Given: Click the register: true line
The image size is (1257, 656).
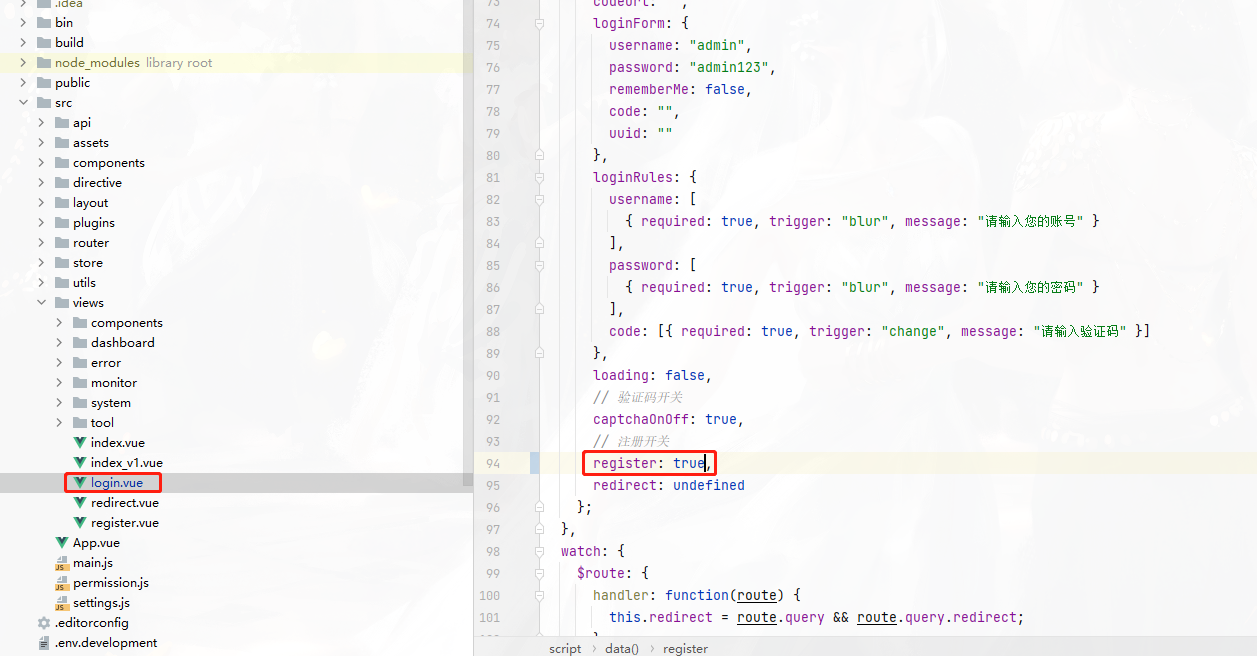Looking at the screenshot, I should [652, 463].
